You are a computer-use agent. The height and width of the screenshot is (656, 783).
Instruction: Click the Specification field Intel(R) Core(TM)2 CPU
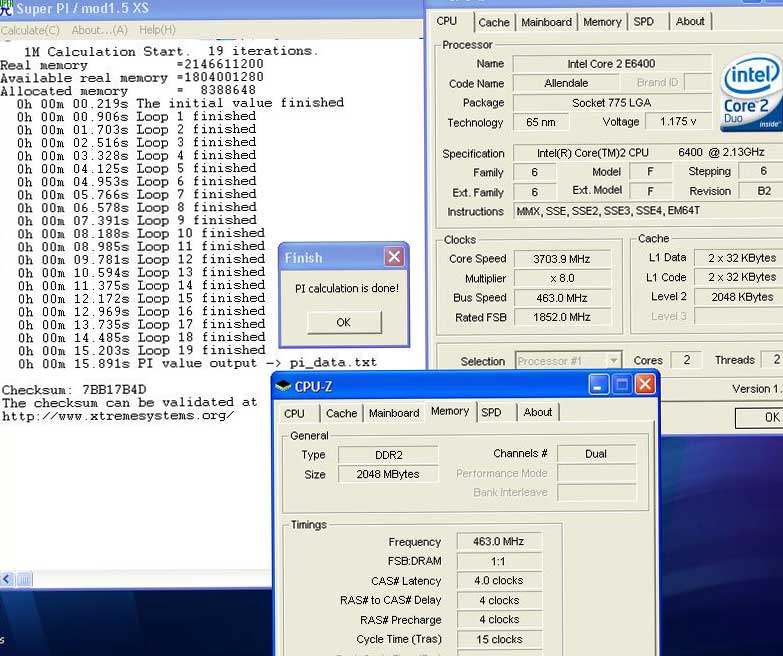(648, 153)
